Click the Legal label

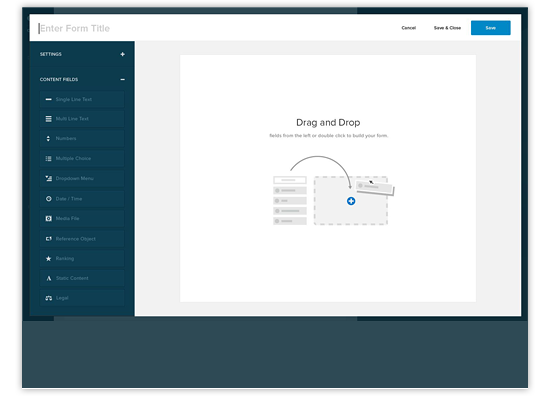[62, 298]
